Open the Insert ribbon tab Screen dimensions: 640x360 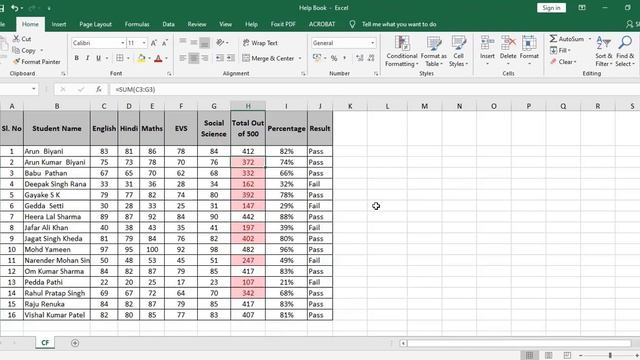59,24
